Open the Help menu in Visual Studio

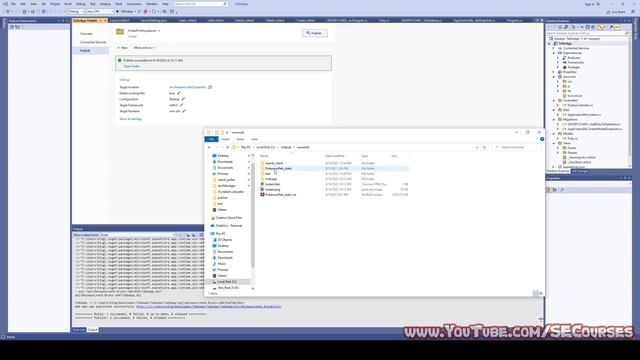(x=165, y=4)
